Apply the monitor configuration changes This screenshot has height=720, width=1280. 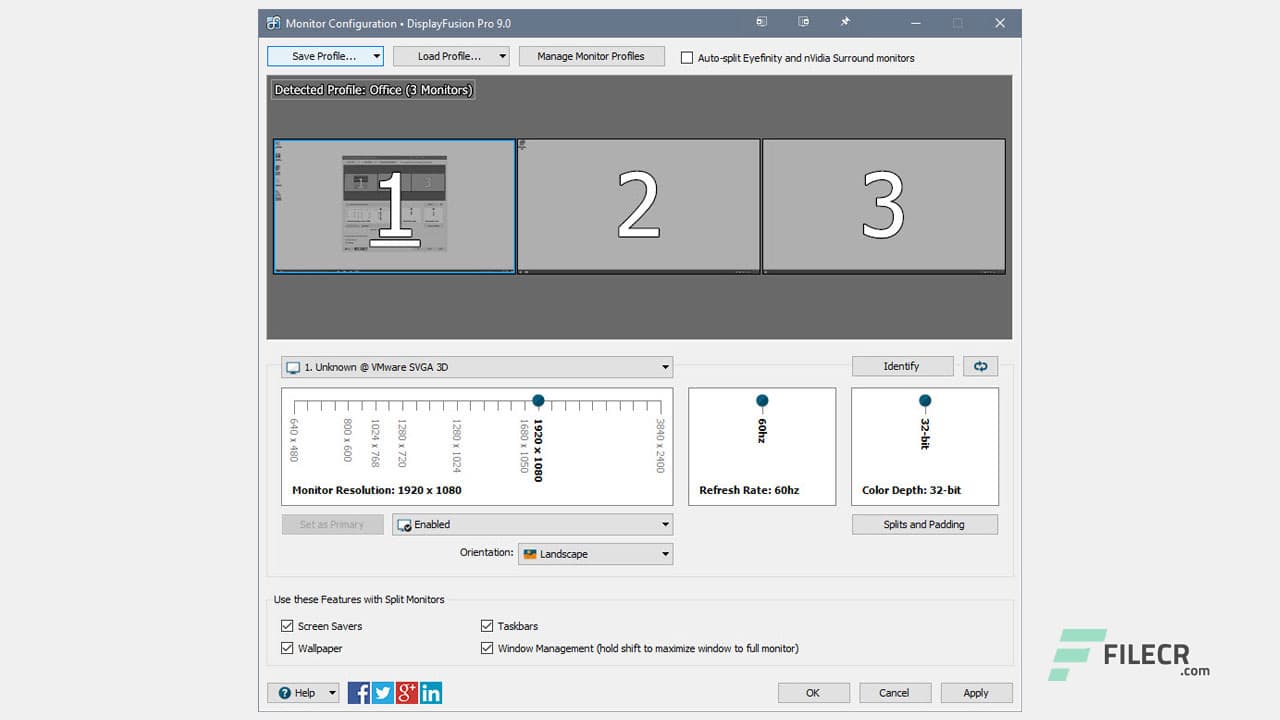(976, 692)
